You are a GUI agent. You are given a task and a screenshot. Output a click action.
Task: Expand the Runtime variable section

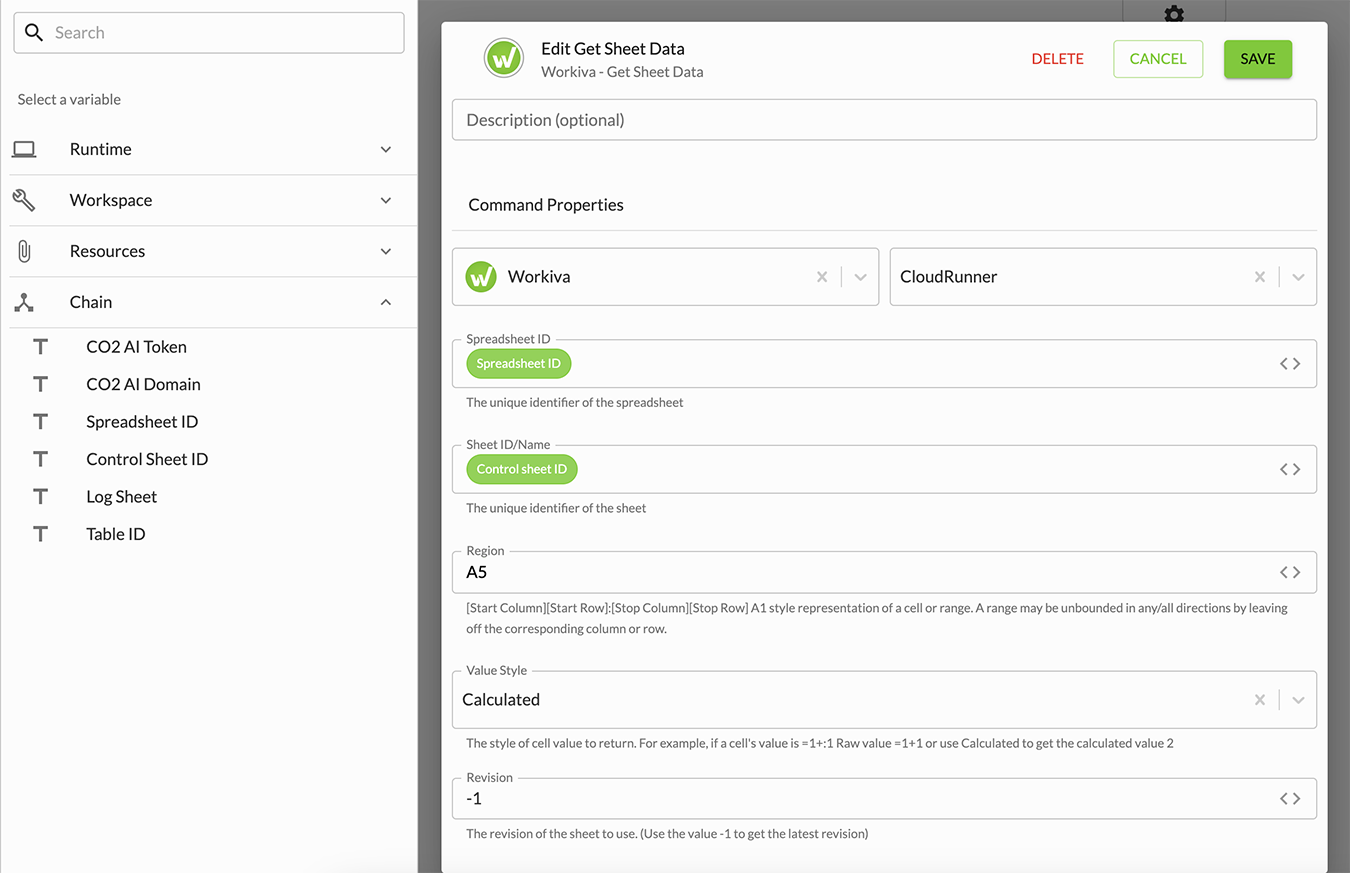click(x=386, y=149)
